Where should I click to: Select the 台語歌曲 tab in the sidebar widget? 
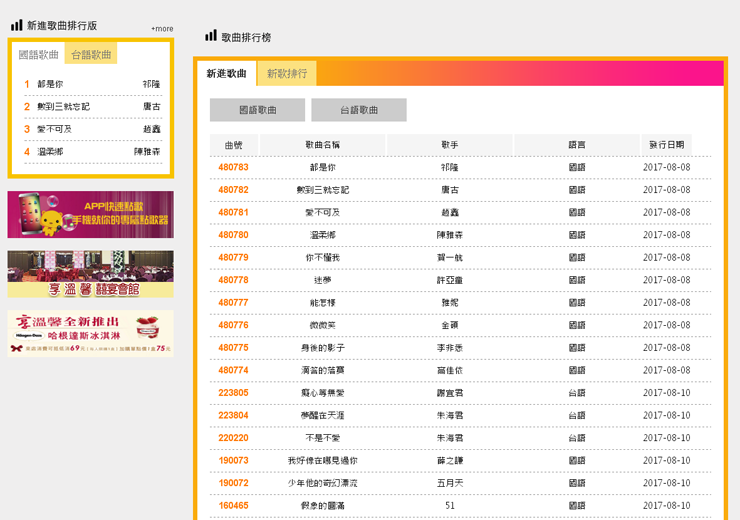pos(91,55)
